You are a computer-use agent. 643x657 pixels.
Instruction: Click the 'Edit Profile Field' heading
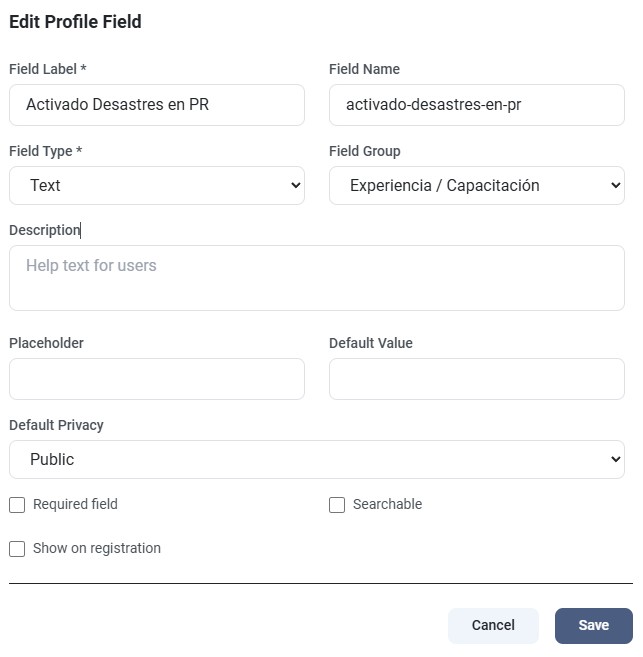[x=75, y=21]
